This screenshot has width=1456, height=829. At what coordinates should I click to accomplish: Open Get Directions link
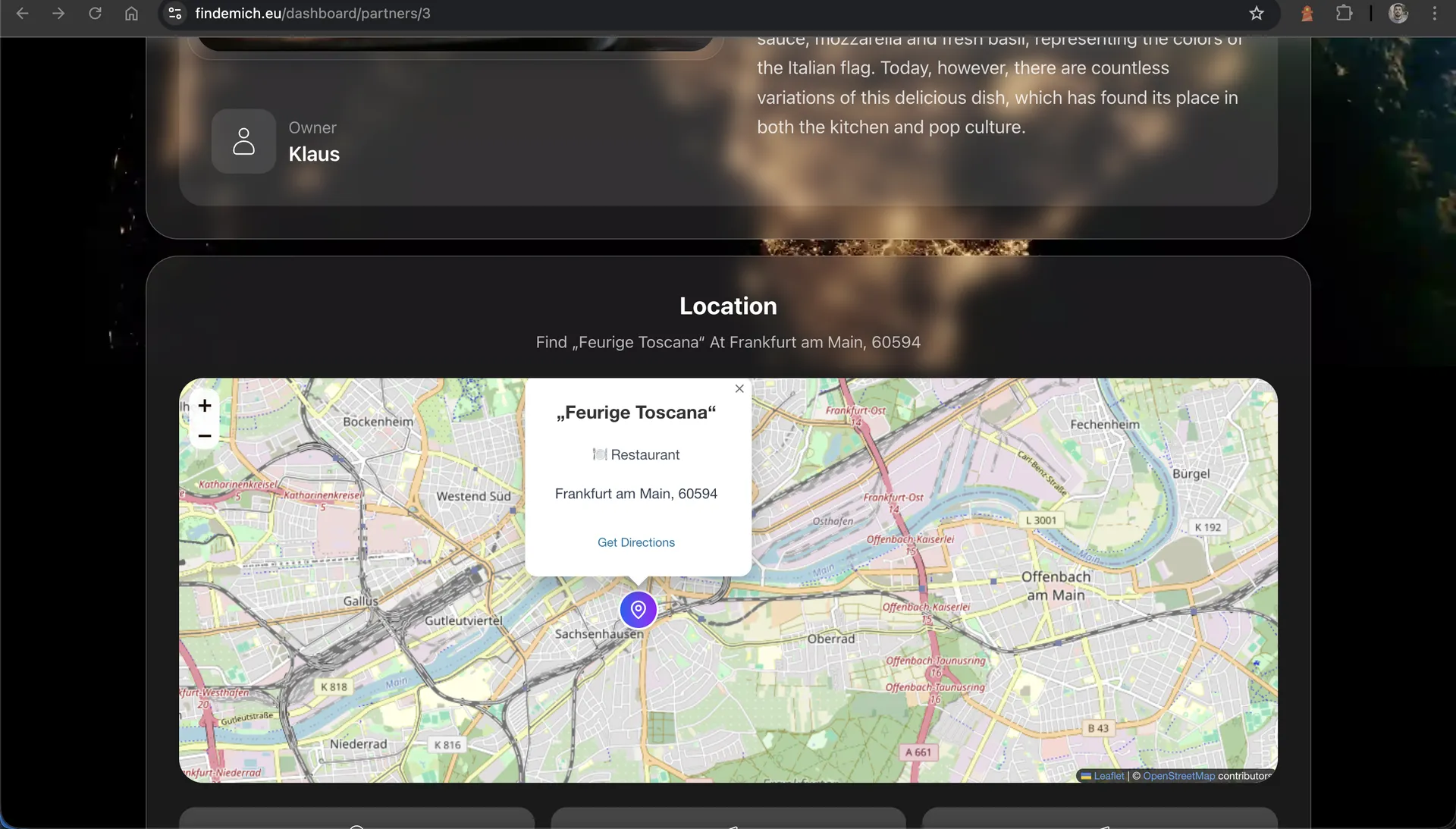[636, 542]
